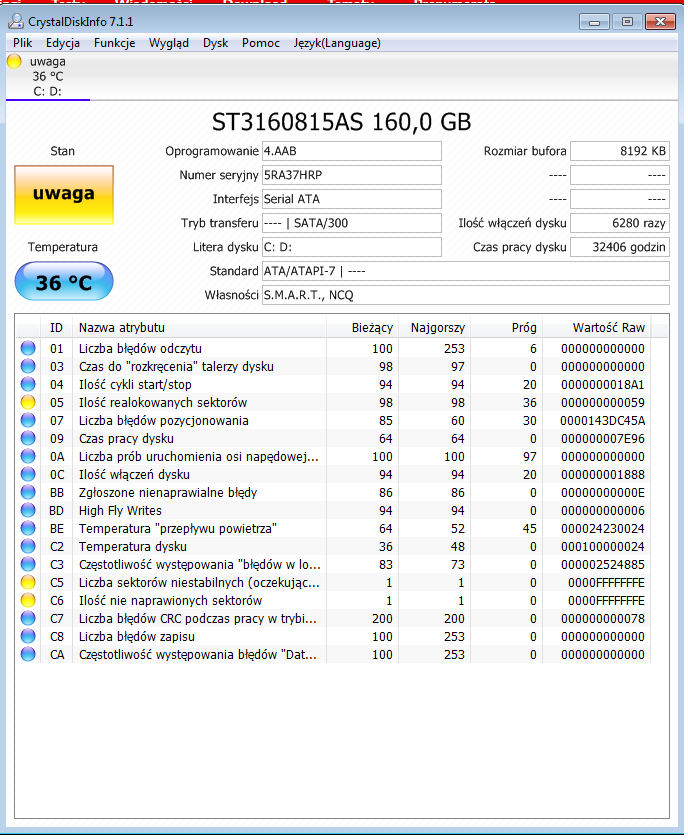Screen dimensions: 688x840
Task: Click the blue status orb for attribute 01
Action: pyautogui.click(x=28, y=349)
